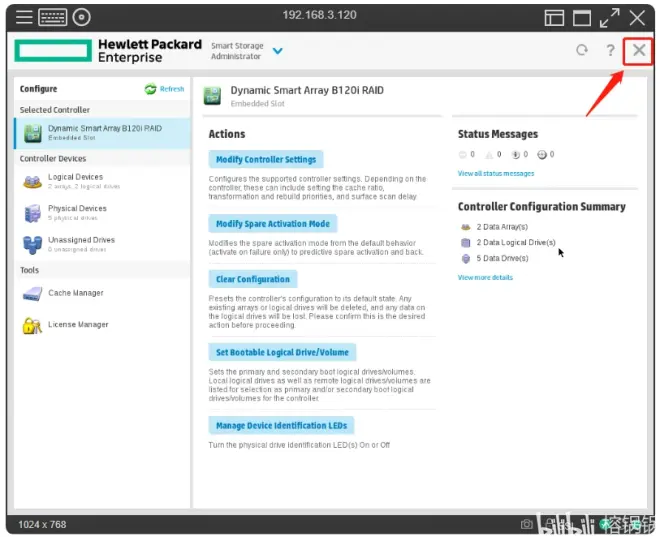660x537 pixels.
Task: Open View more details link
Action: 485,278
